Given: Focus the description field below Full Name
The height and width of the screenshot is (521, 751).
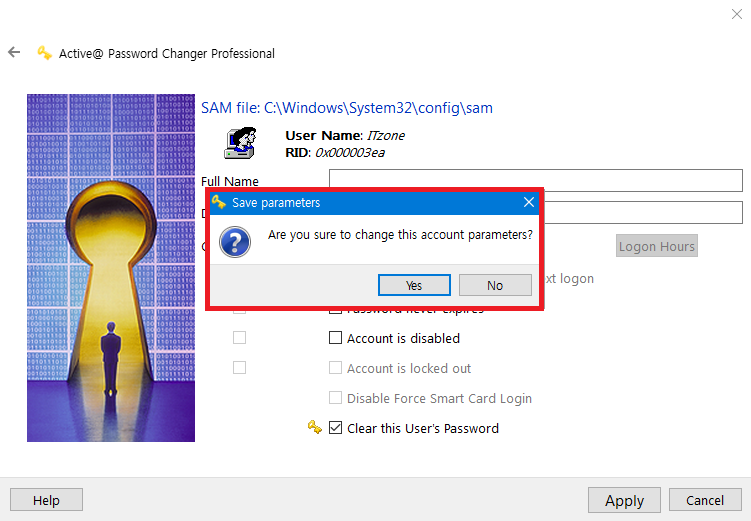Looking at the screenshot, I should pyautogui.click(x=643, y=213).
